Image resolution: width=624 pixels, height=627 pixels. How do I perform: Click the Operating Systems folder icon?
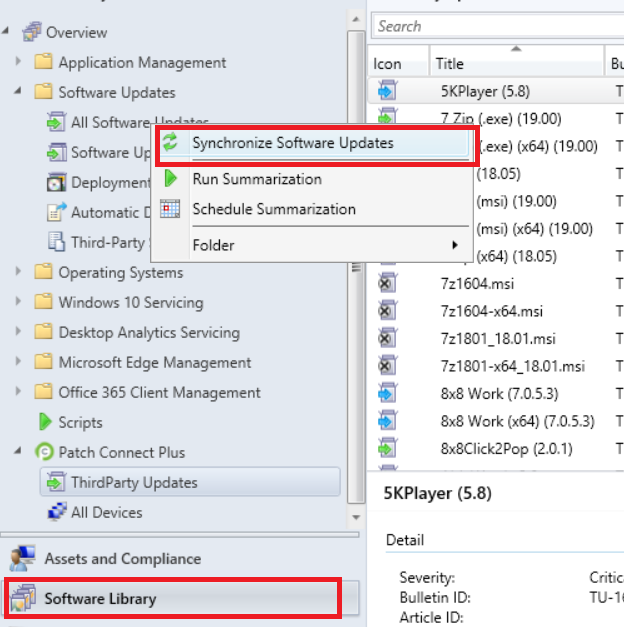point(43,272)
